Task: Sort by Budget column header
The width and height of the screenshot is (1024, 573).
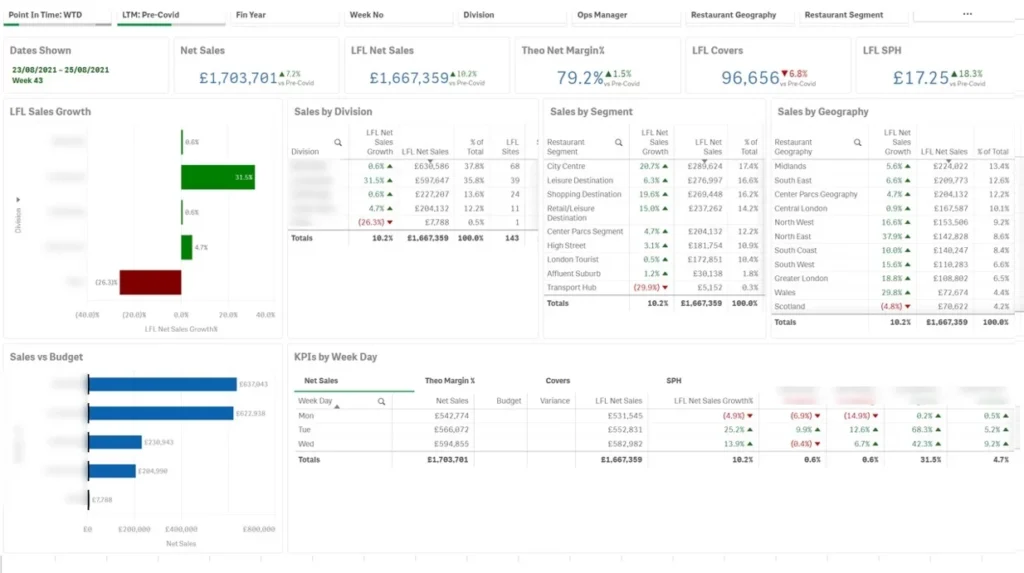Action: coord(508,401)
